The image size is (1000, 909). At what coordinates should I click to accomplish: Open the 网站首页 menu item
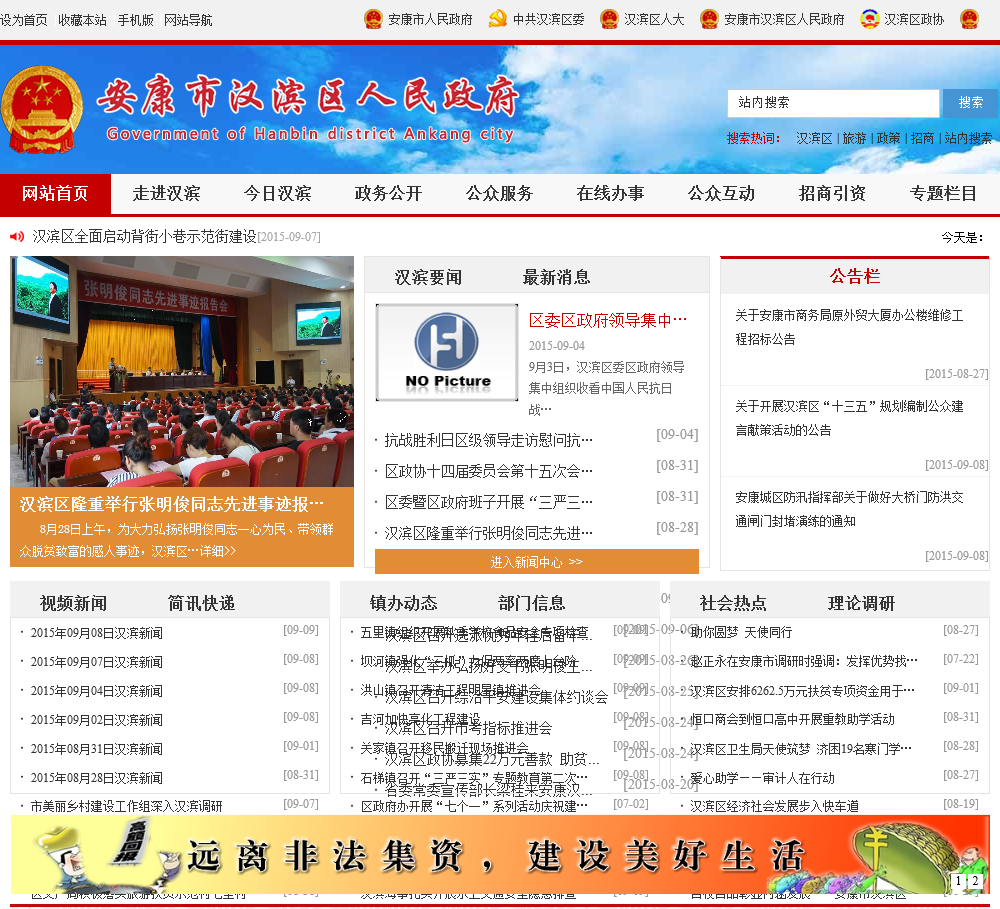coord(55,193)
